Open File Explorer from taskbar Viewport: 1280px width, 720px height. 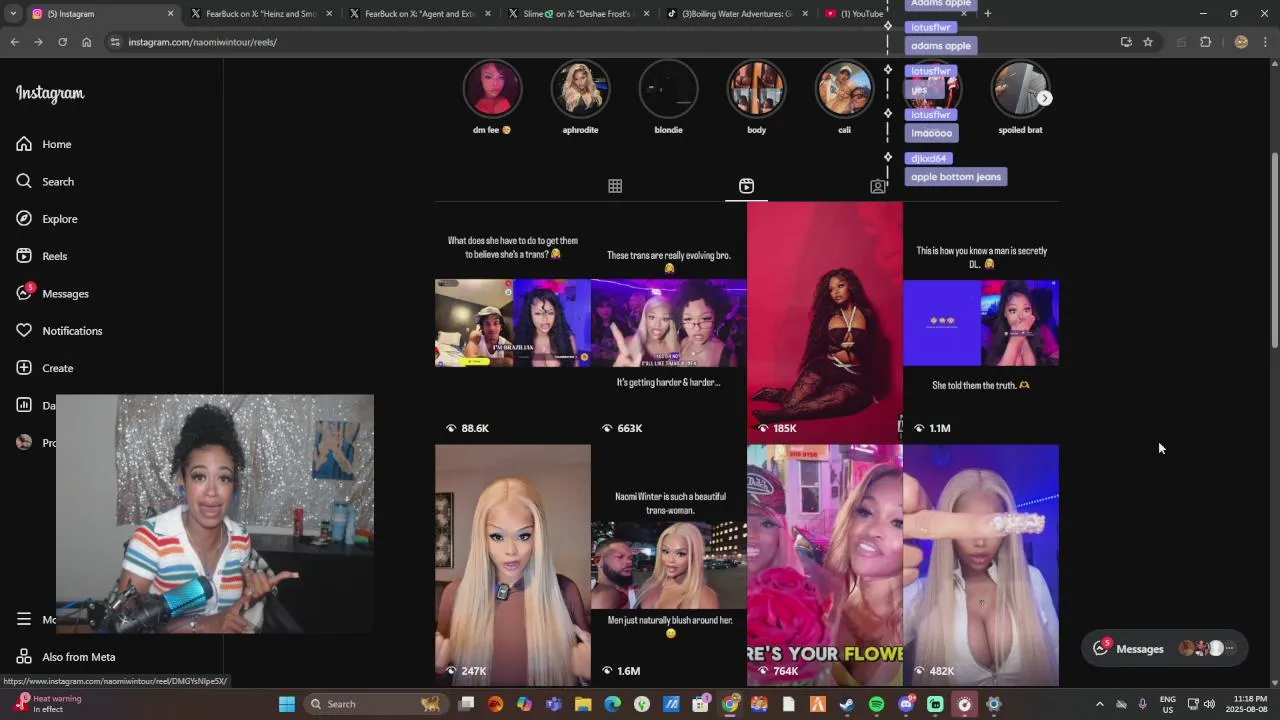583,704
